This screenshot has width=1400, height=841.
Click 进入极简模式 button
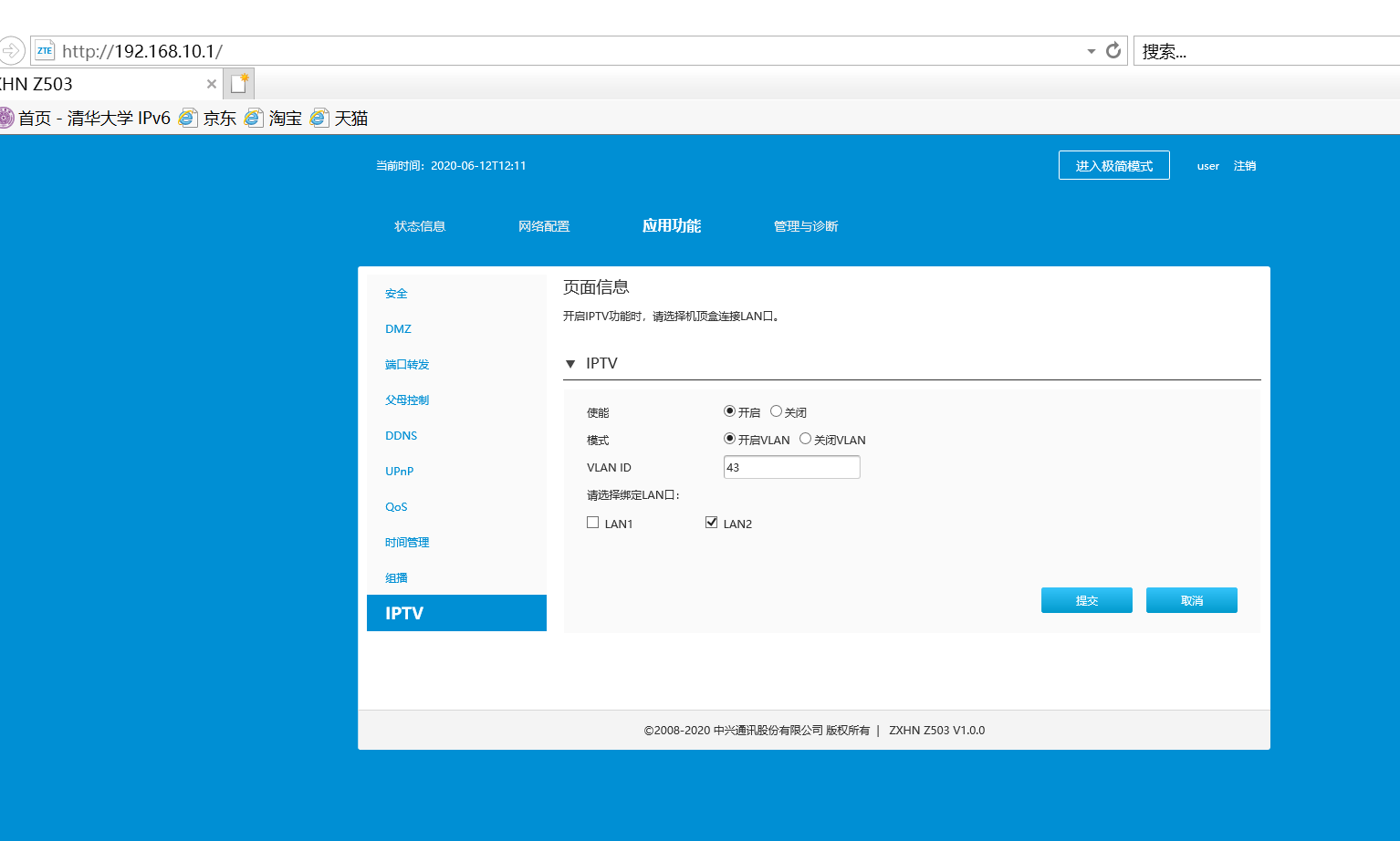point(1113,165)
